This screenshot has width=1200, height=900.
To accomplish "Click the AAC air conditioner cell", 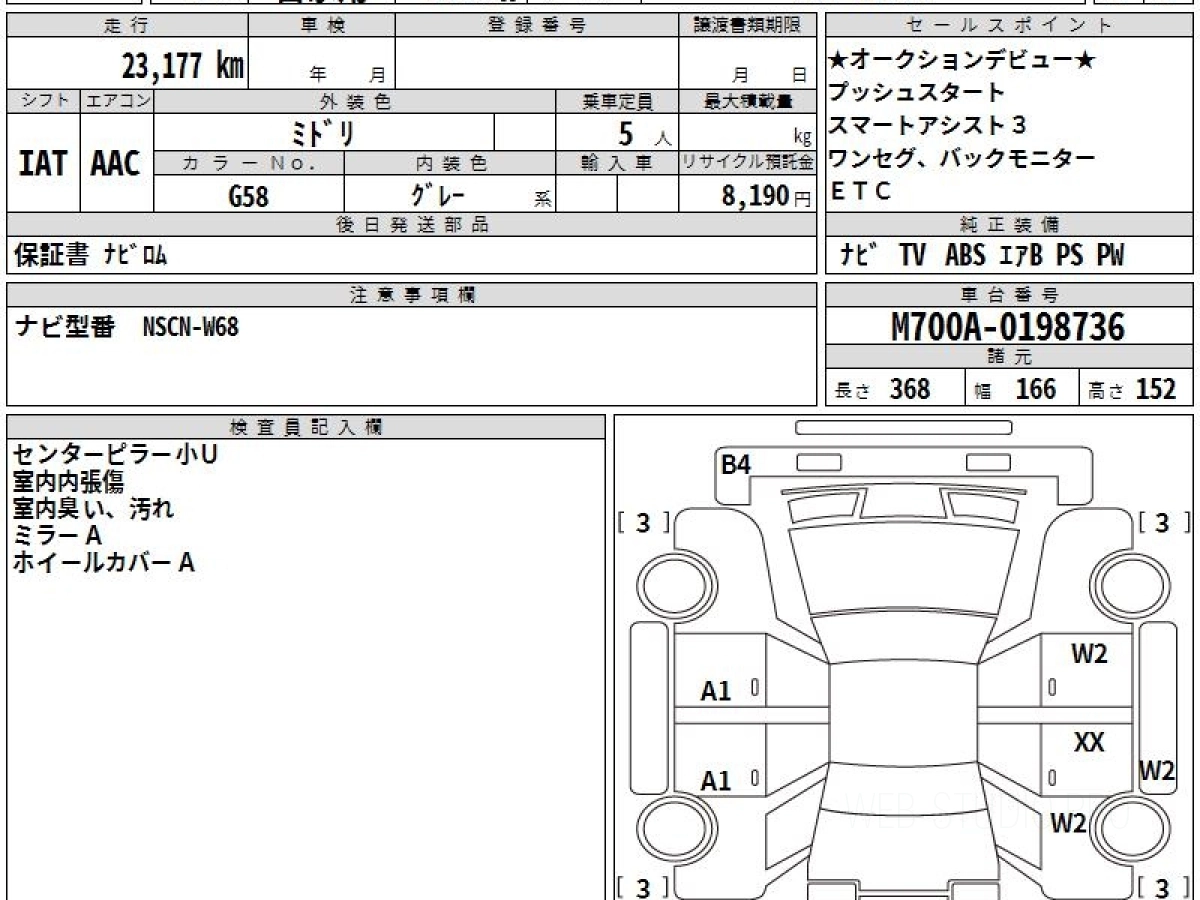I will 116,164.
